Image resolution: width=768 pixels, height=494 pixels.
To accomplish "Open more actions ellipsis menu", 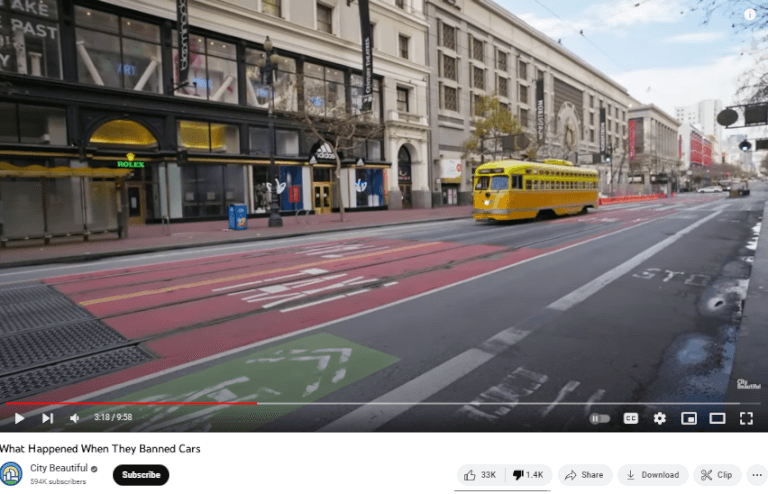I will coord(757,475).
